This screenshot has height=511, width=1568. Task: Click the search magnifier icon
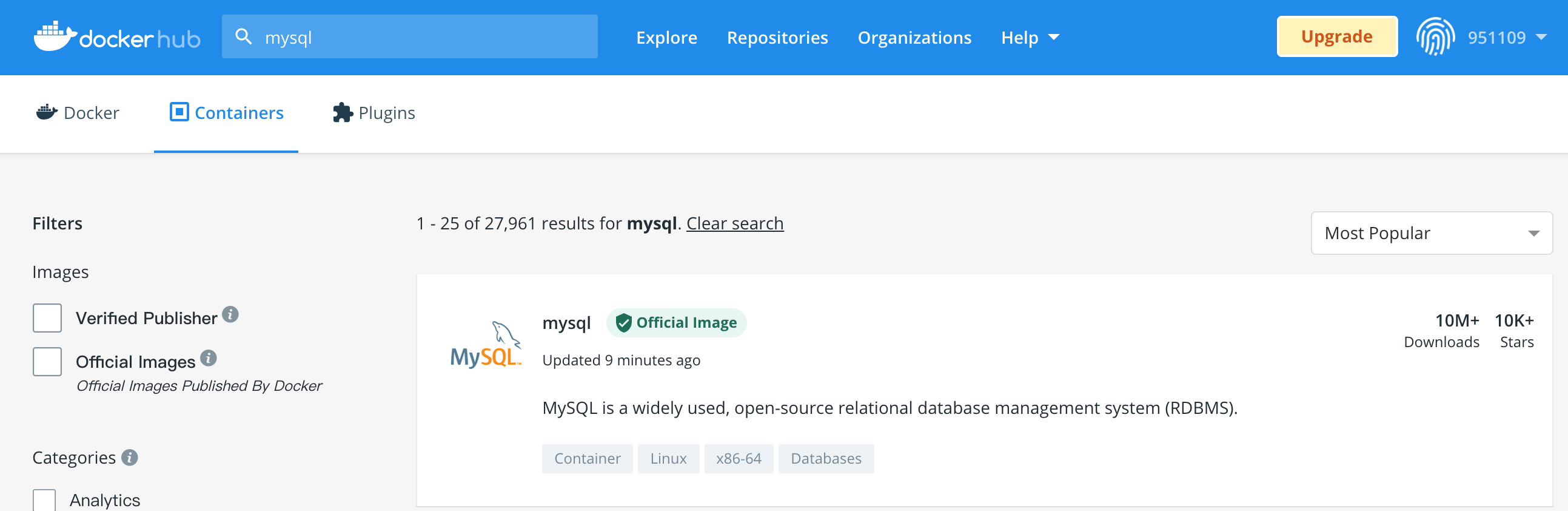tap(244, 36)
